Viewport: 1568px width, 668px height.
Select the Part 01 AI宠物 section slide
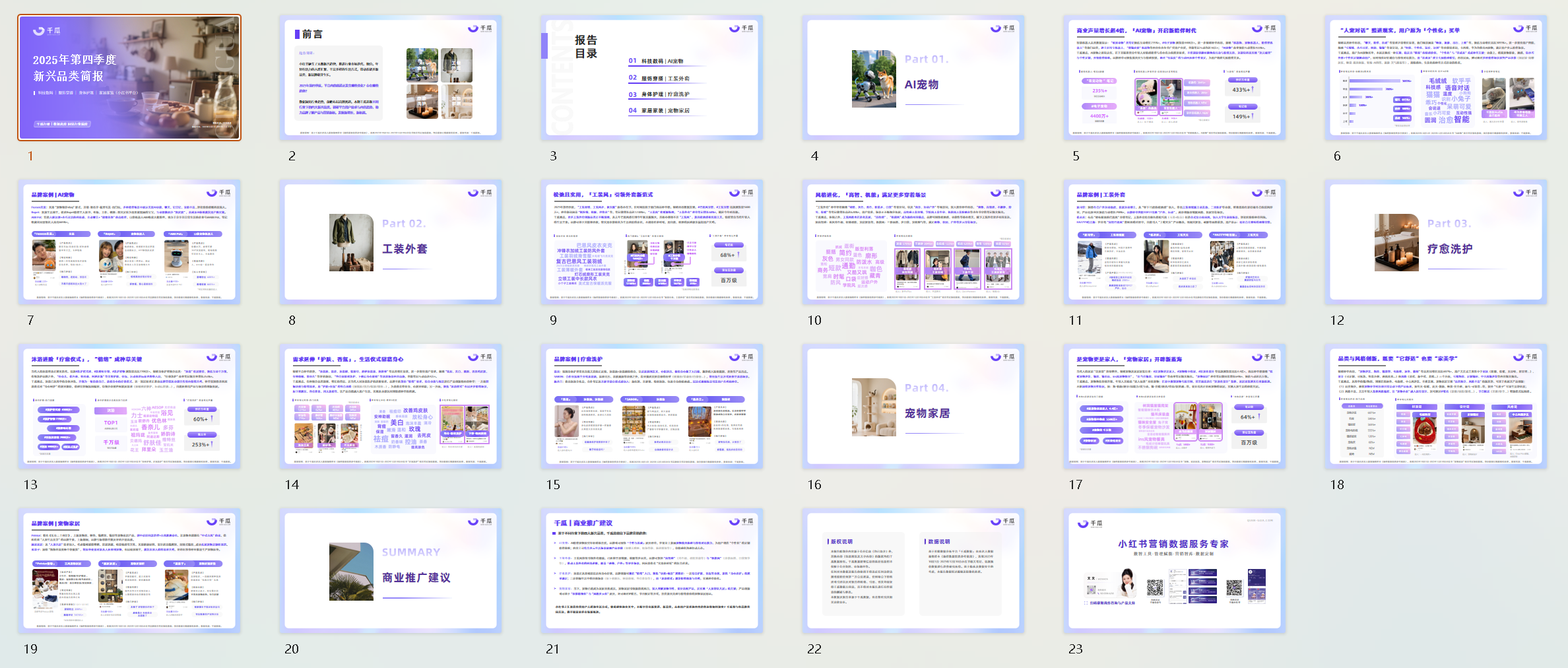click(x=913, y=78)
